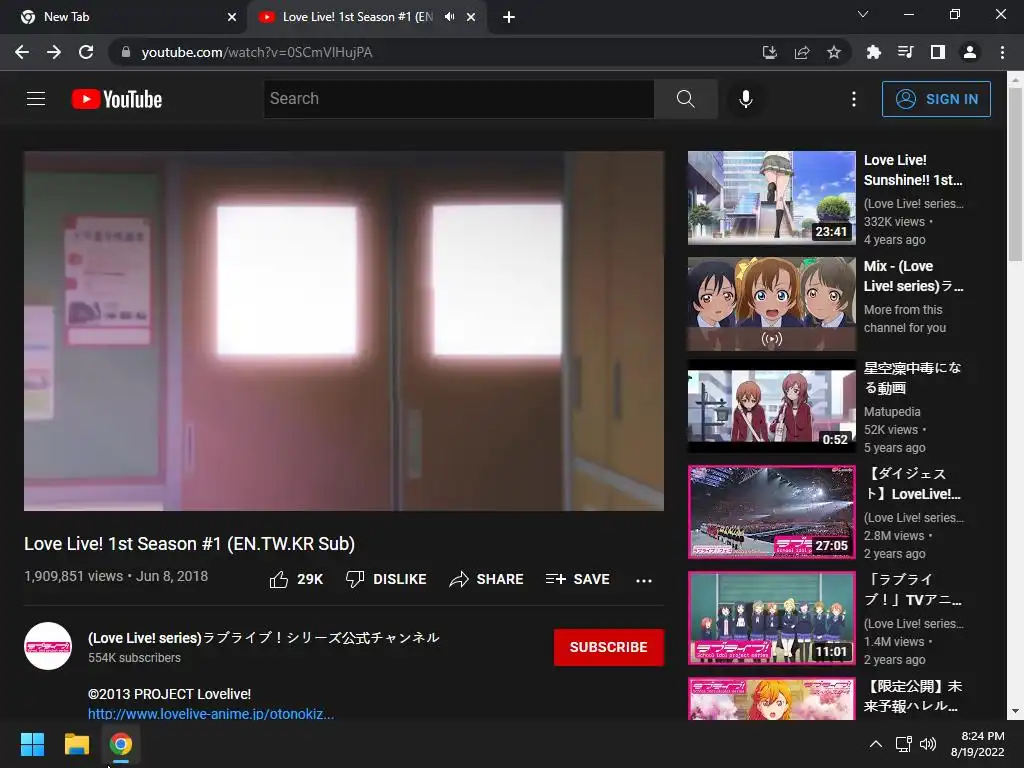1024x768 pixels.
Task: Open the 27:05 LoveLive! digest thumbnail
Action: (x=771, y=512)
